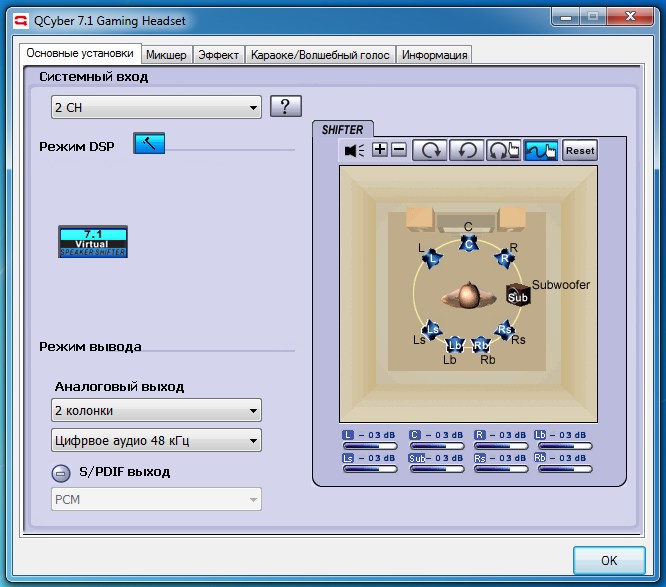Viewport: 666px width, 587px height.
Task: Open the Караоке/Волшебный голос tab
Action: [x=320, y=54]
